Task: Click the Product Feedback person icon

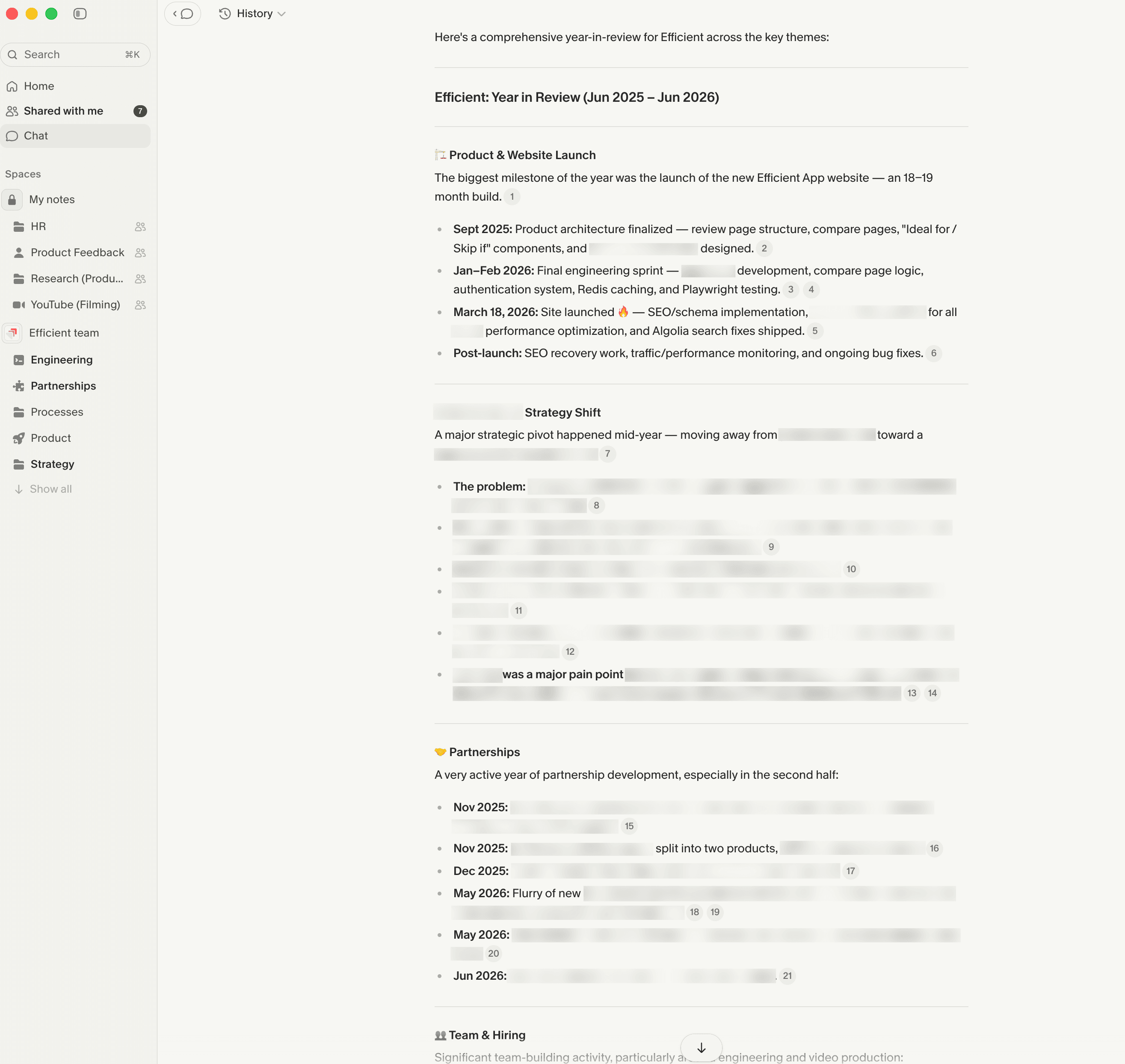Action: click(19, 253)
